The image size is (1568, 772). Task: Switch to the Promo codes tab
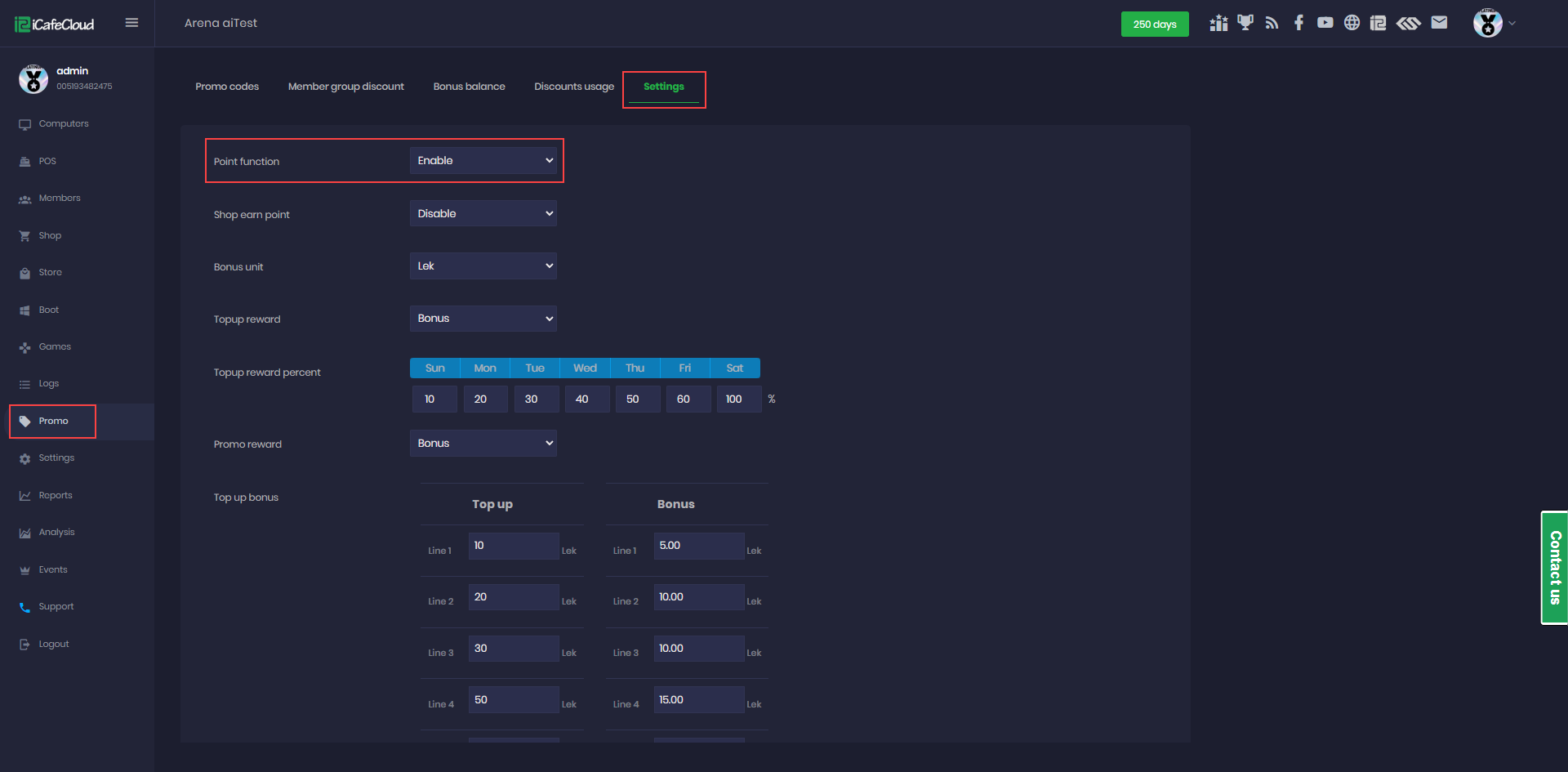[x=227, y=87]
